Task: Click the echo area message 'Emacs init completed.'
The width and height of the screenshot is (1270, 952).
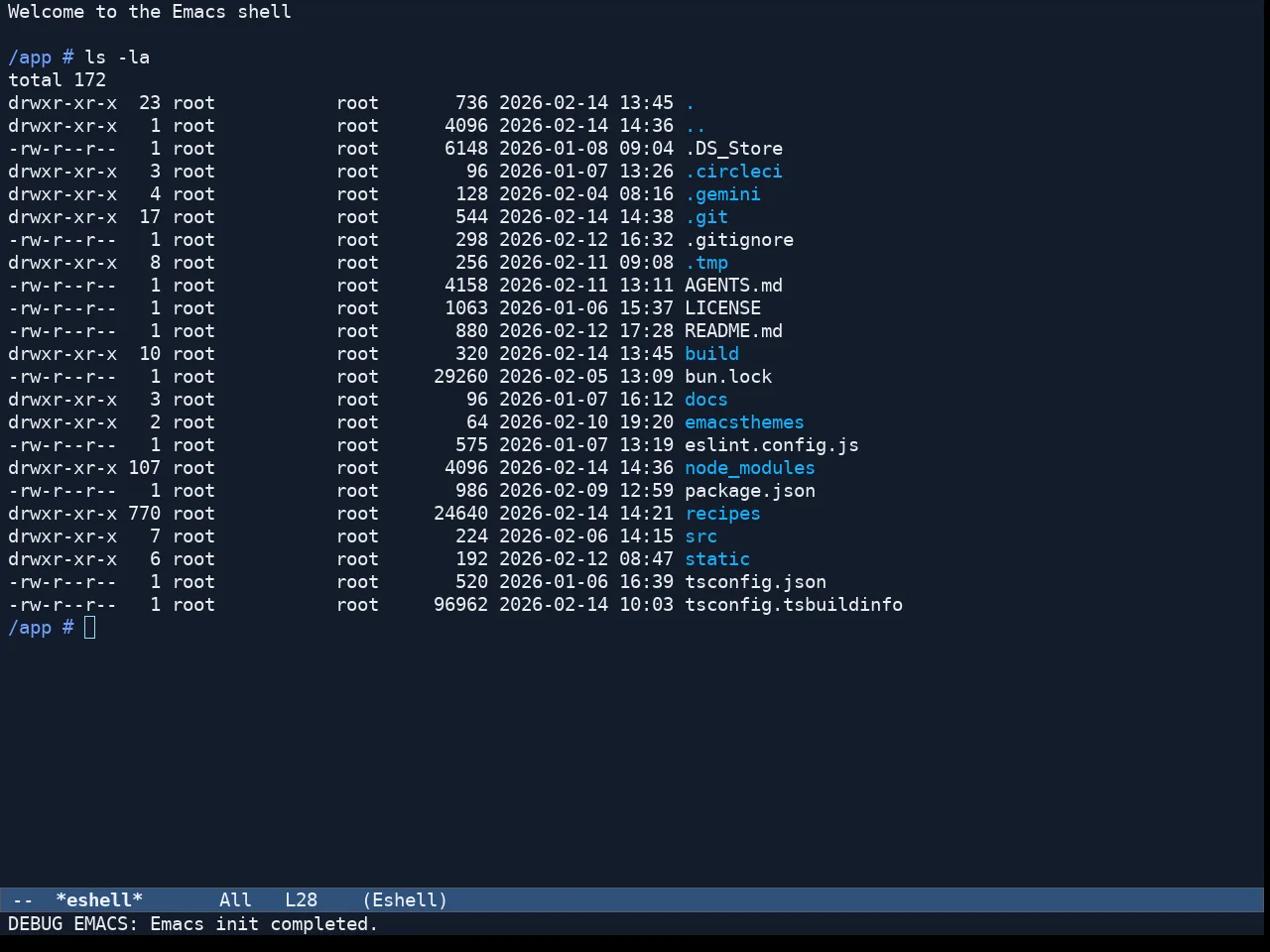Action: click(264, 924)
